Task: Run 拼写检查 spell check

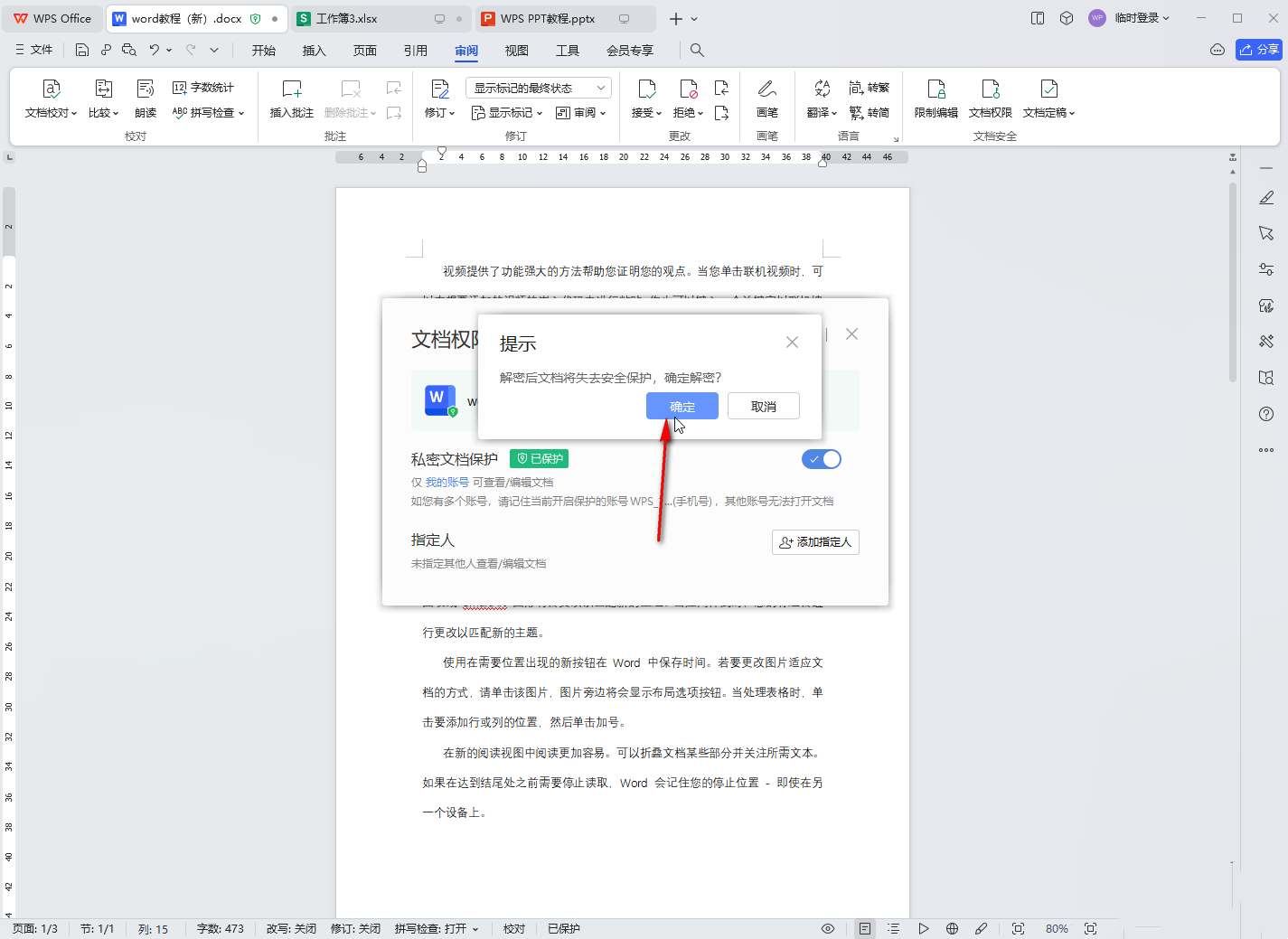Action: pyautogui.click(x=208, y=113)
